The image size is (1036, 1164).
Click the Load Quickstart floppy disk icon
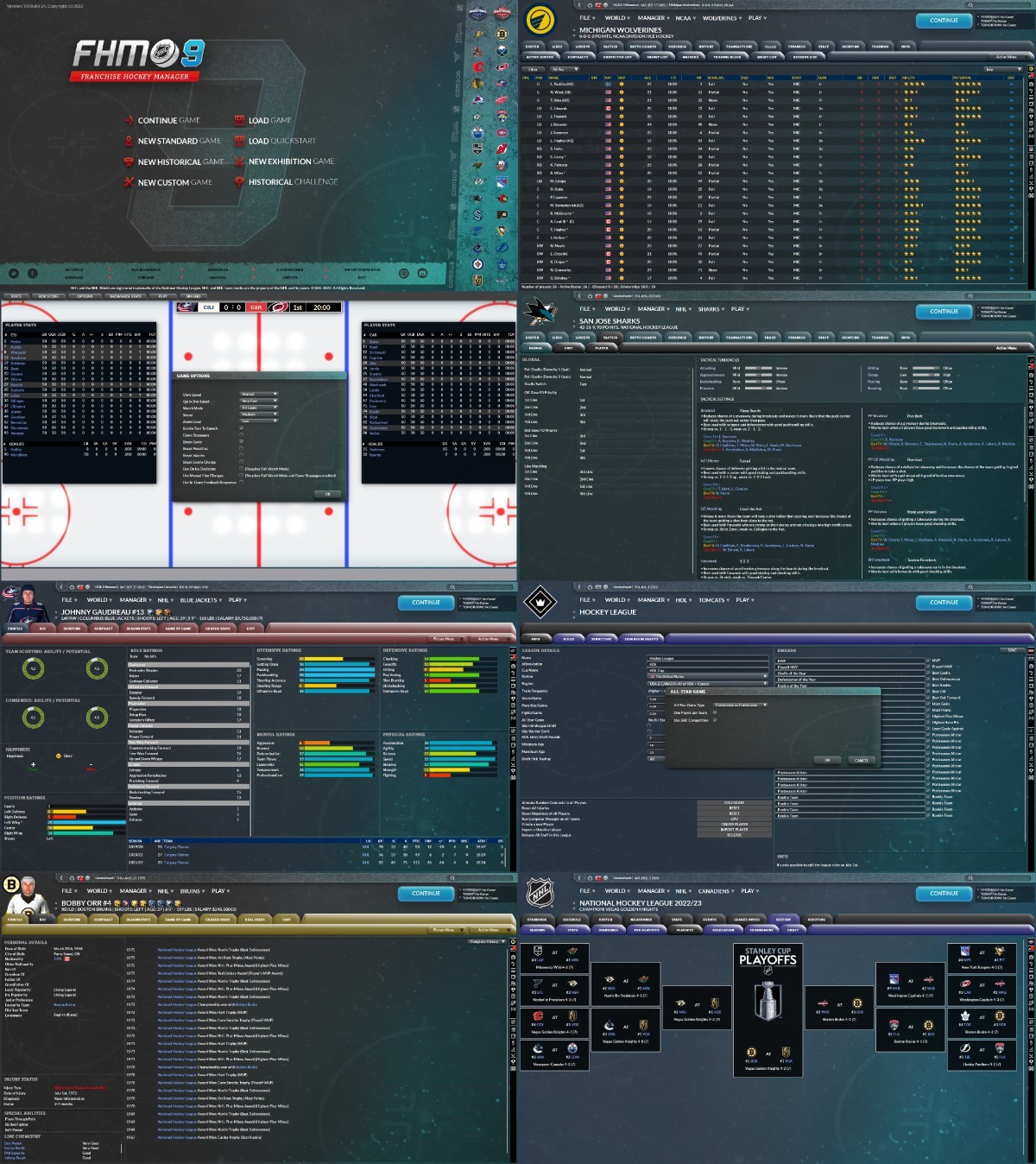coord(240,141)
